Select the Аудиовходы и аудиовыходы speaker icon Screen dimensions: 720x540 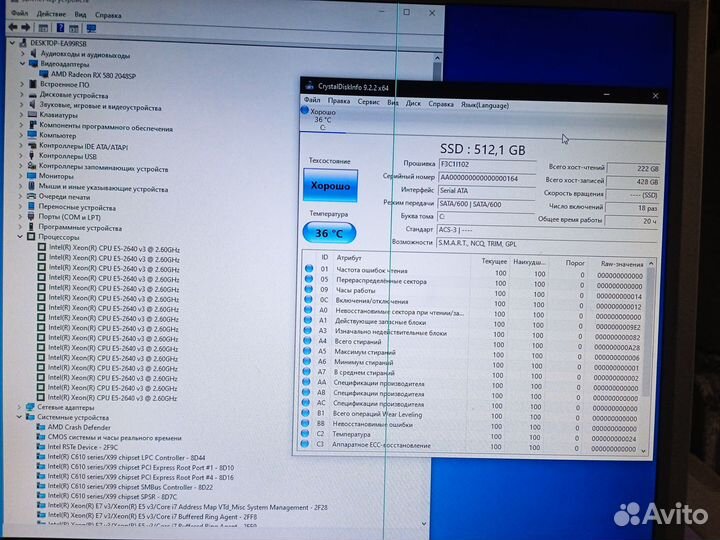point(33,54)
